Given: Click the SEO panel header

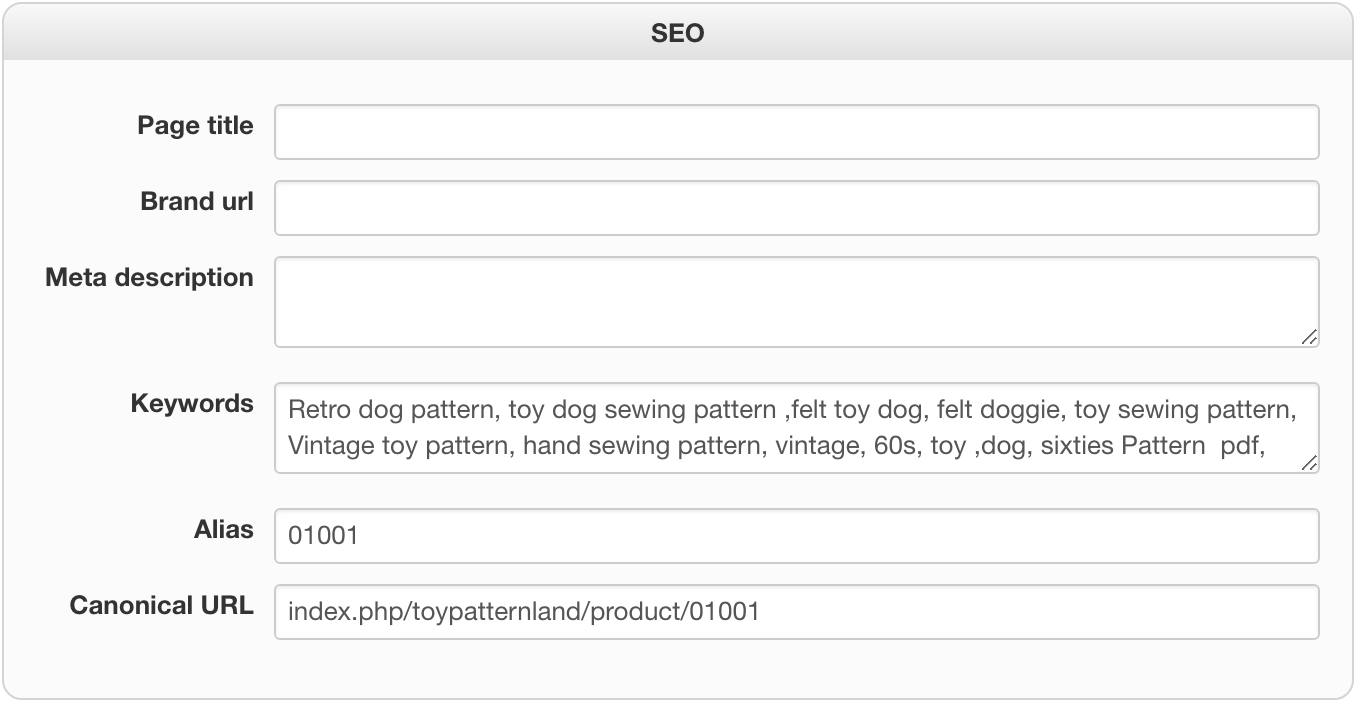Looking at the screenshot, I should point(677,33).
